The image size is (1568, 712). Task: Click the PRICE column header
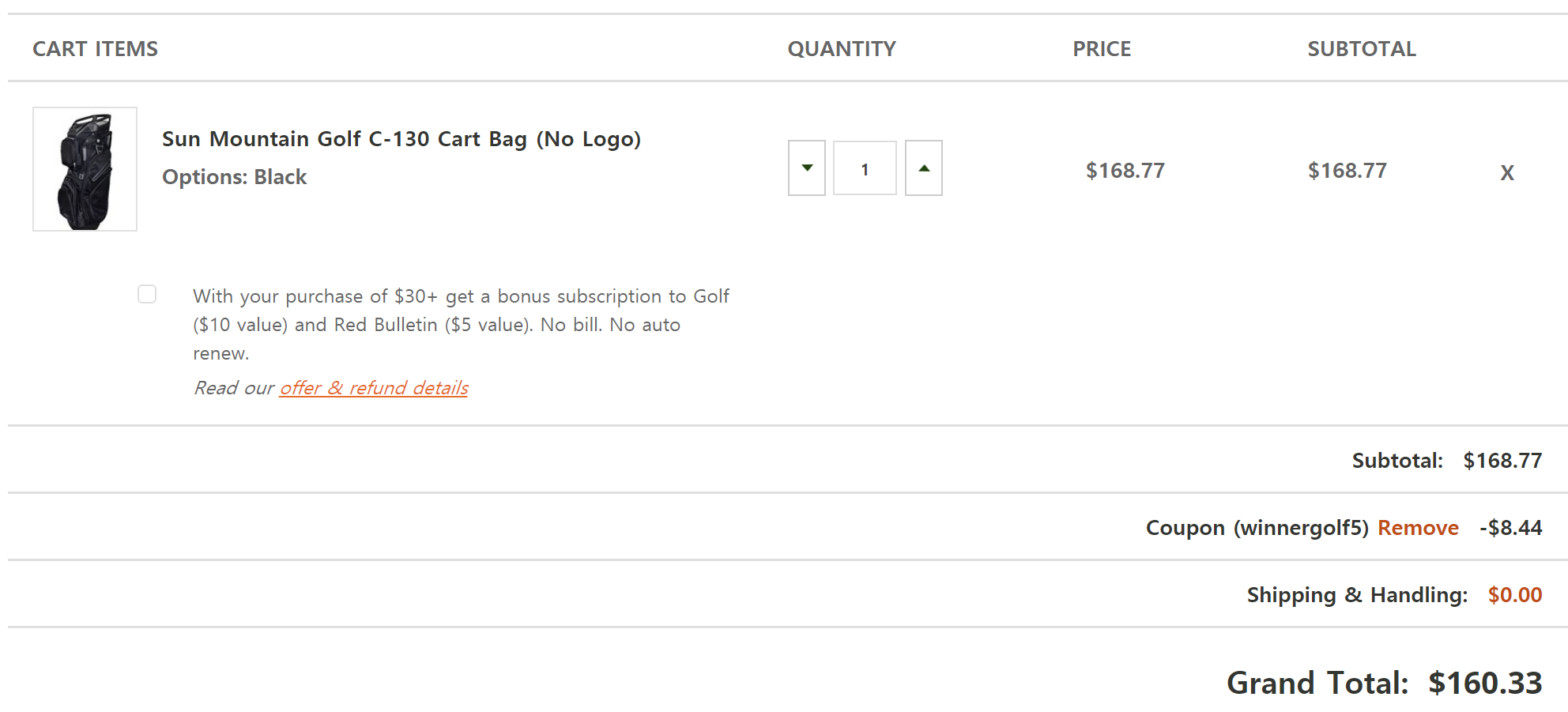(1102, 49)
